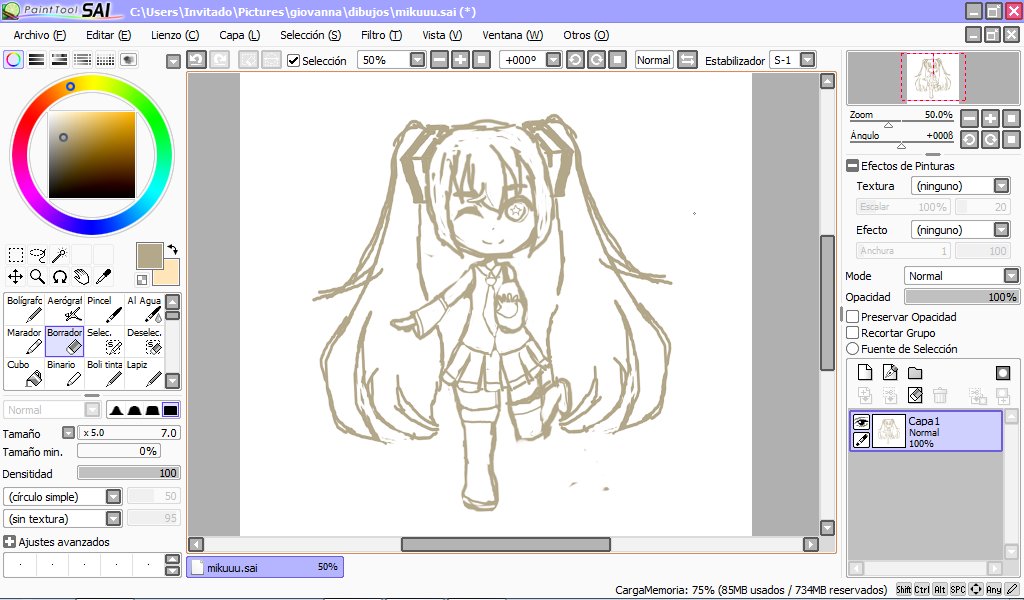Toggle the color wheel panel
1024x600 pixels.
(x=14, y=59)
